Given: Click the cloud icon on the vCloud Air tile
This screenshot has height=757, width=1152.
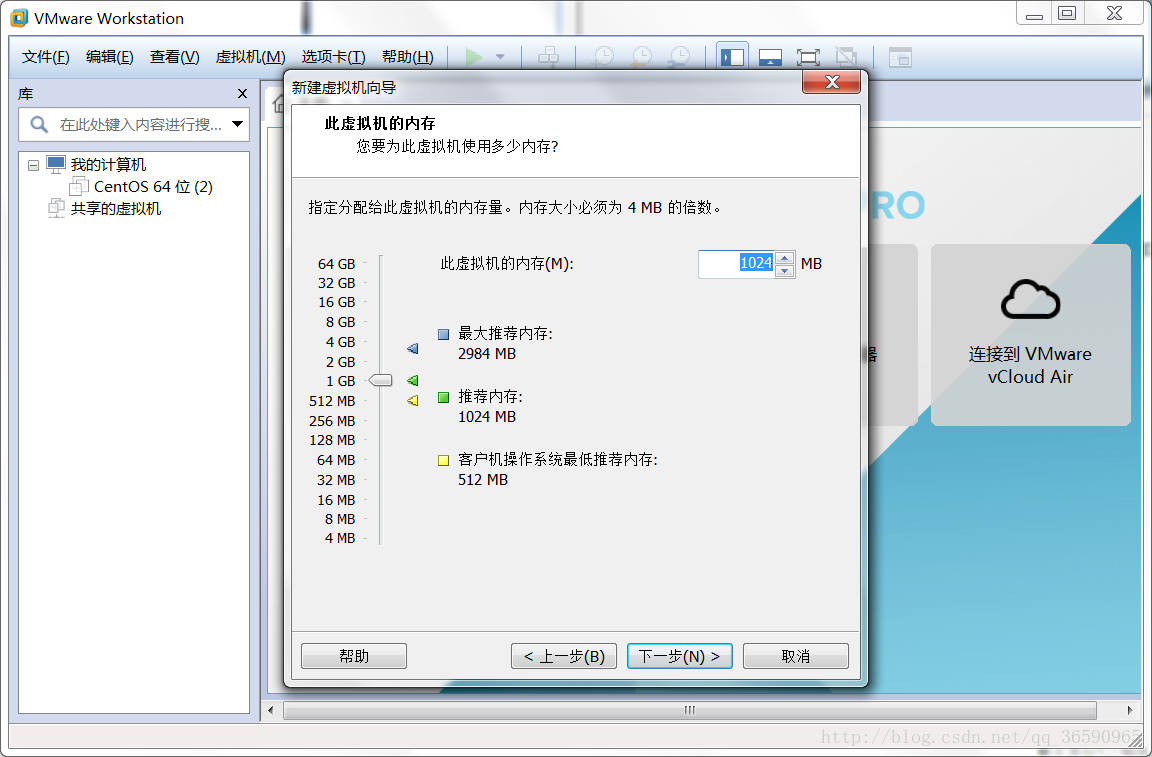Looking at the screenshot, I should tap(1030, 300).
